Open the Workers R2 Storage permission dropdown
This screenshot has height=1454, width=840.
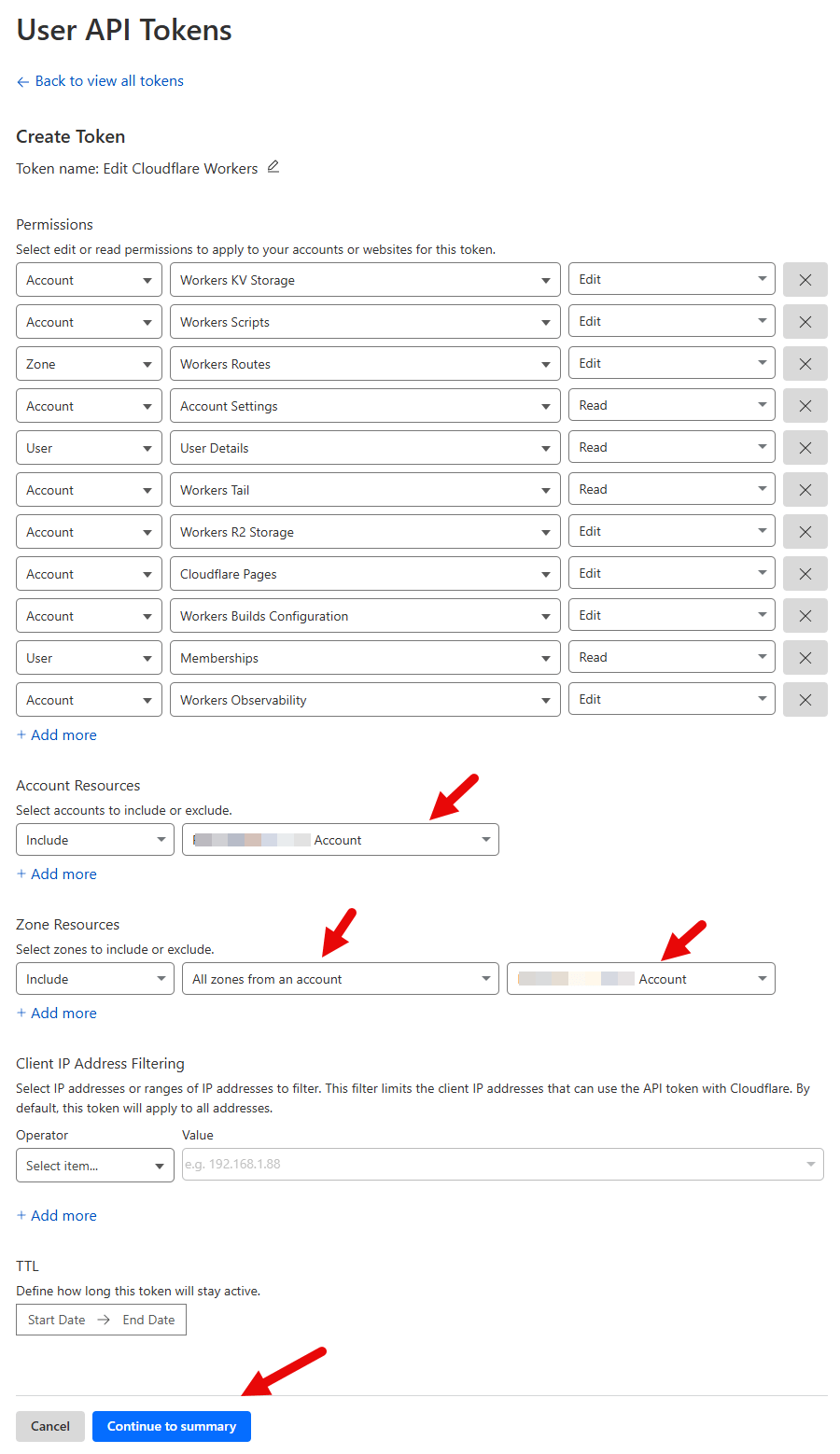tap(365, 532)
